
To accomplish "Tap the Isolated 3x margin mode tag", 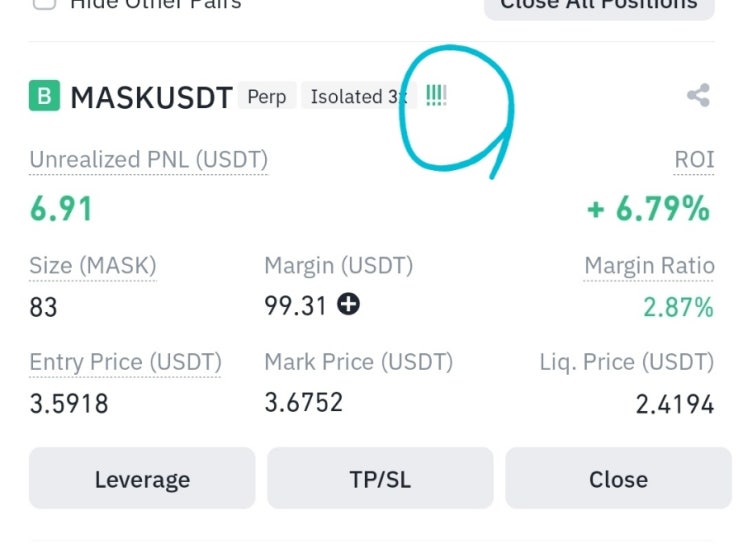I will pyautogui.click(x=345, y=97).
